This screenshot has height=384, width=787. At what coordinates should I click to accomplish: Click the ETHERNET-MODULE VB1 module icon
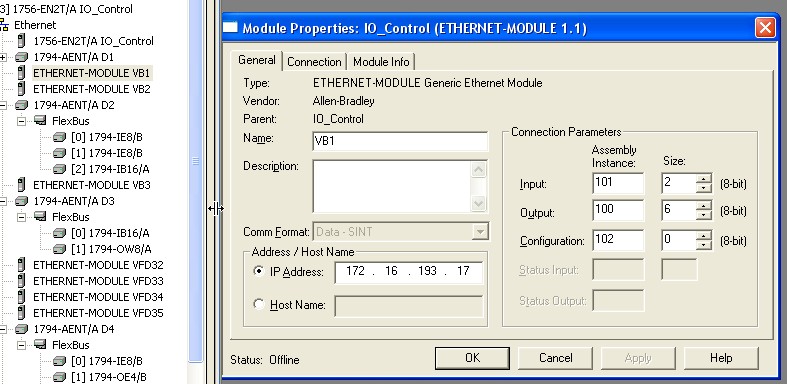(x=21, y=73)
